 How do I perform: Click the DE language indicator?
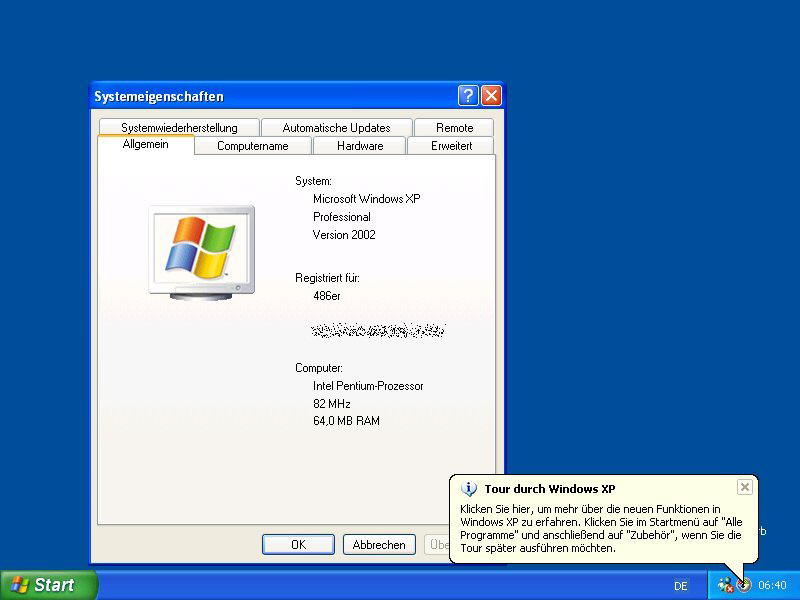[681, 586]
